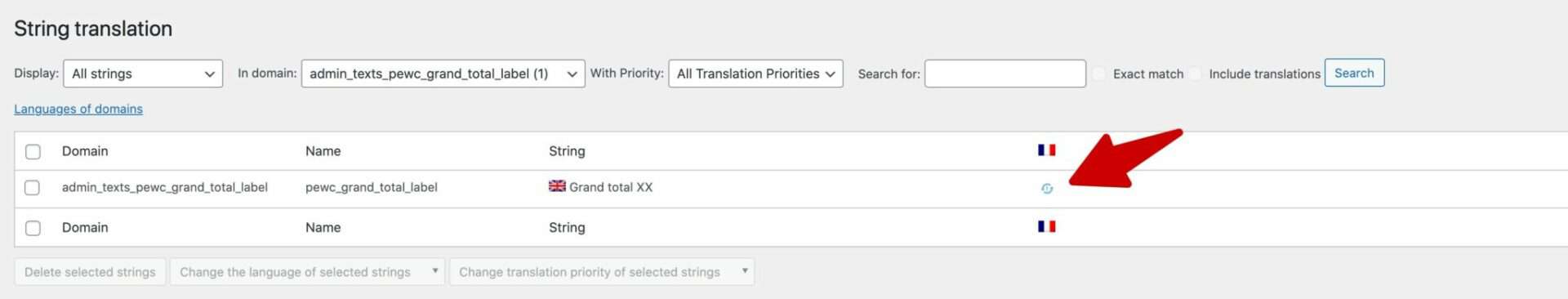Open the Languages of domains link
This screenshot has height=299, width=1568.
78,109
